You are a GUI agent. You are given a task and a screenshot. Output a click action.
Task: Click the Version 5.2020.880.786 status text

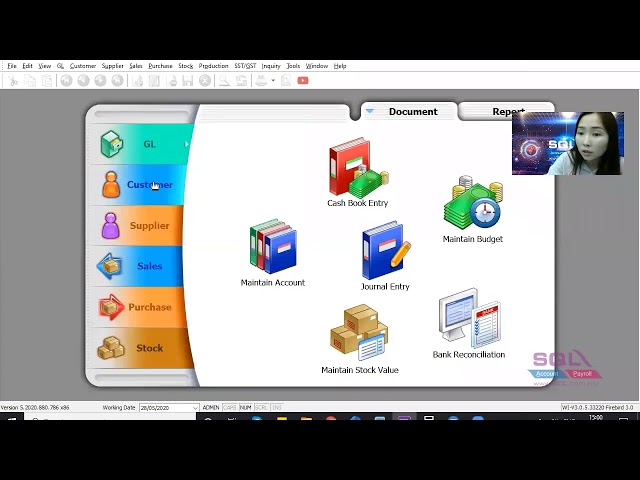click(x=35, y=407)
